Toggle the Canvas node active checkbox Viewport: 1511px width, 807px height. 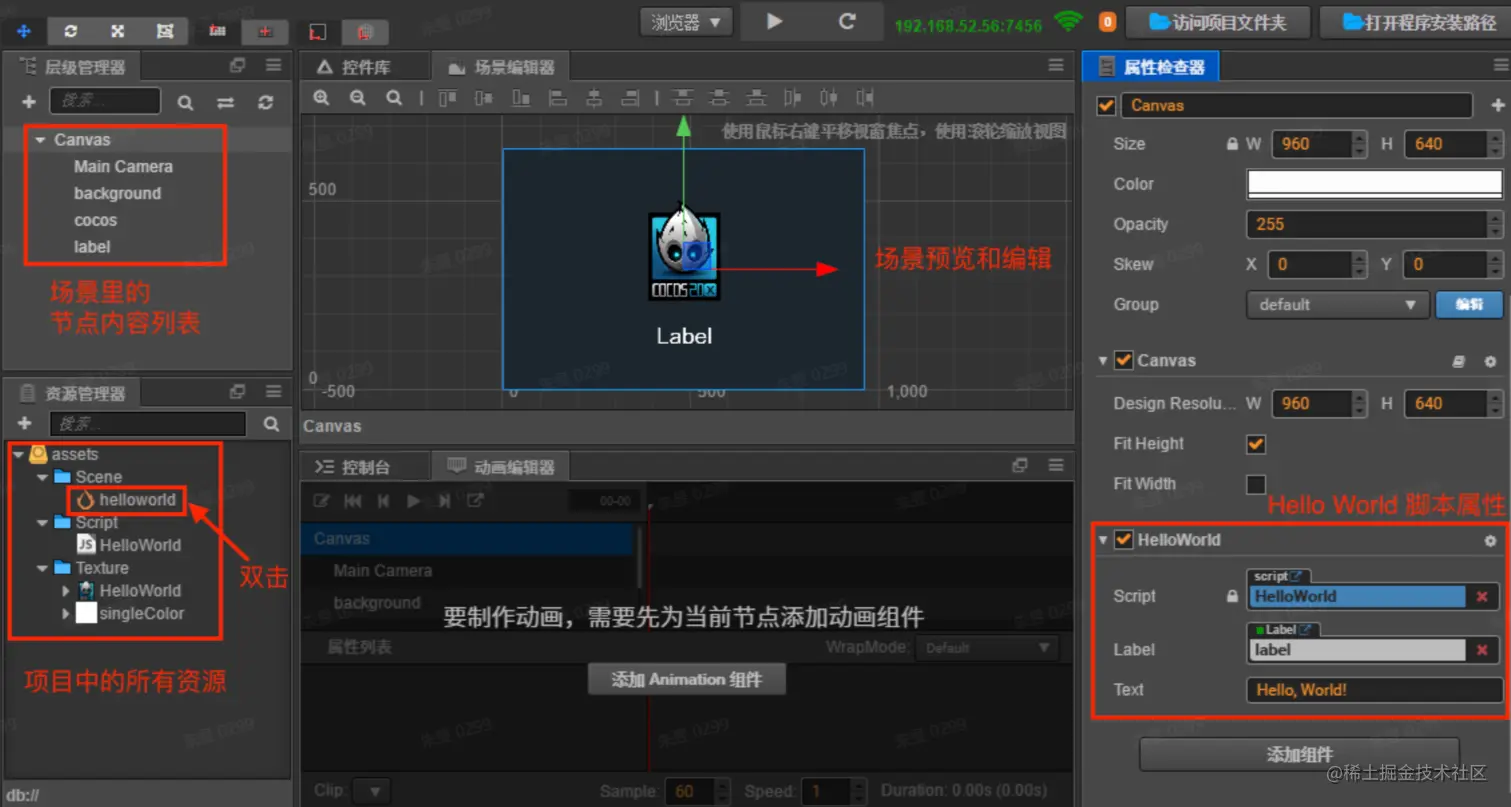pos(1106,105)
